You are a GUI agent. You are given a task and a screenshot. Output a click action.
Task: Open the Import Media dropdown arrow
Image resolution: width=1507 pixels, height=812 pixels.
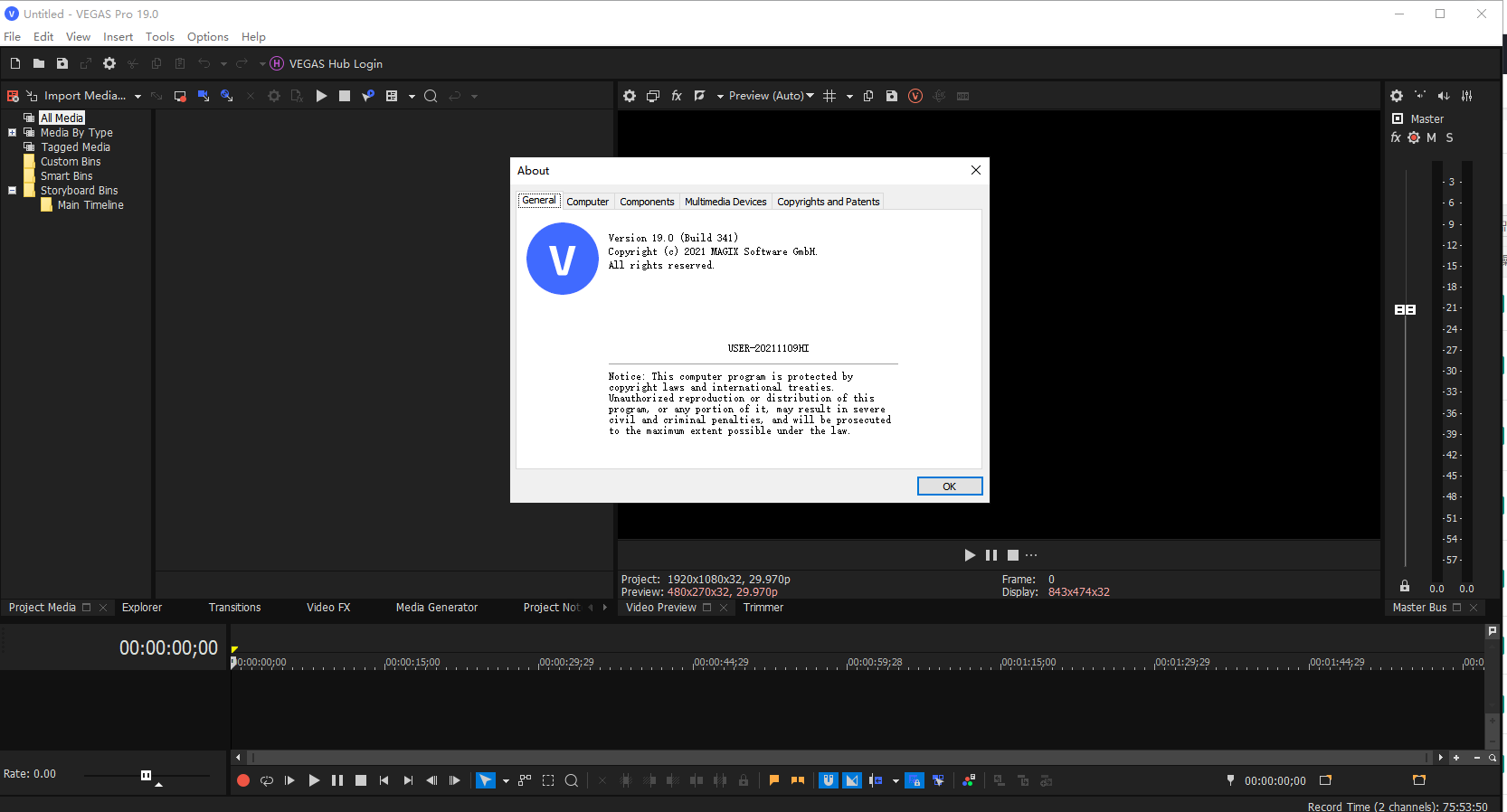point(137,97)
